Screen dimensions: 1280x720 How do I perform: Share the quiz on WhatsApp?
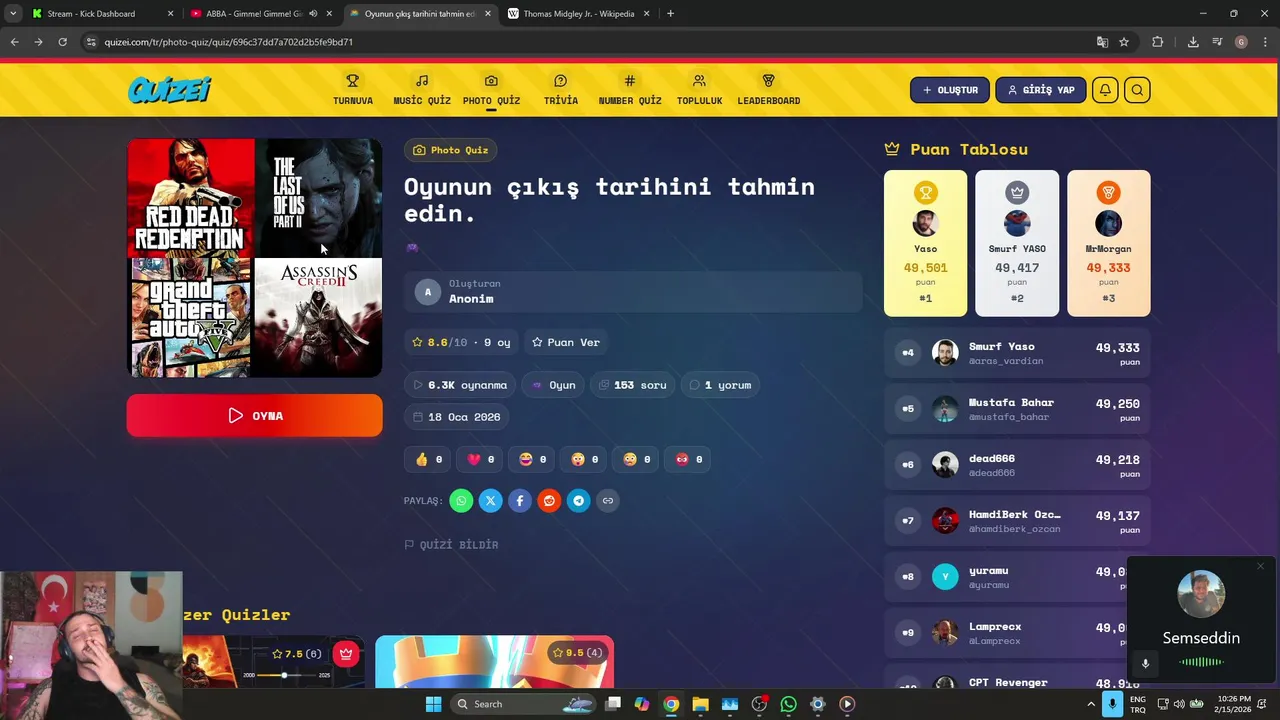(x=461, y=500)
